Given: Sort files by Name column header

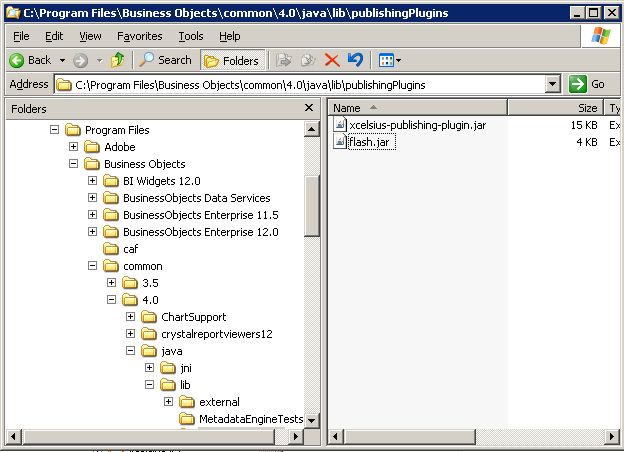Looking at the screenshot, I should pyautogui.click(x=417, y=108).
